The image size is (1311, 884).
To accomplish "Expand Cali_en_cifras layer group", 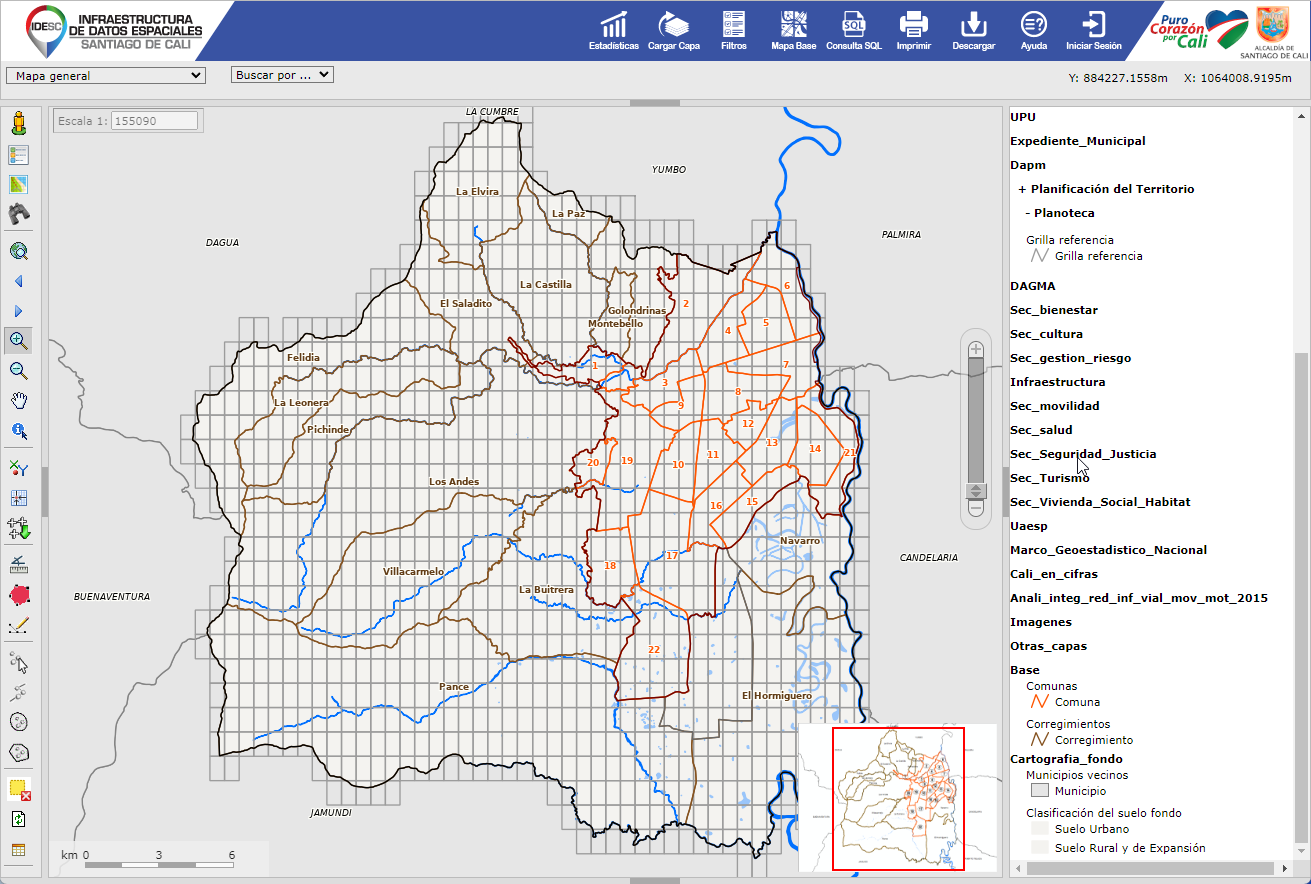I will (1054, 574).
